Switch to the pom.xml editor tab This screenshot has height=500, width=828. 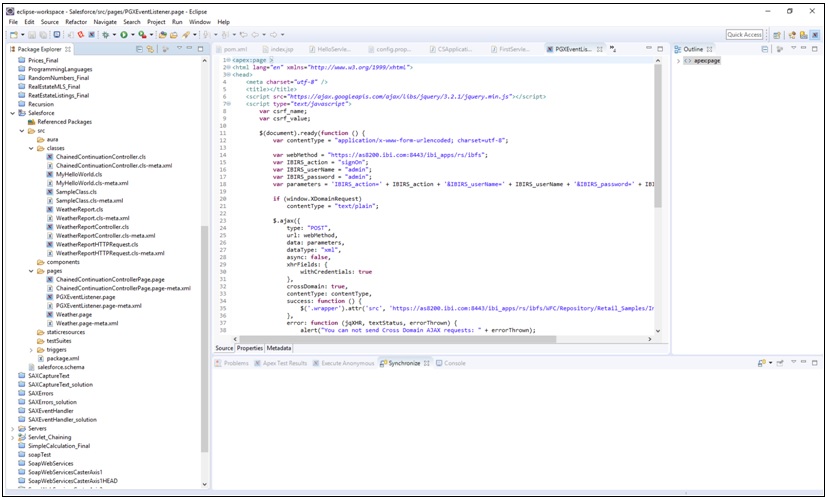231,49
